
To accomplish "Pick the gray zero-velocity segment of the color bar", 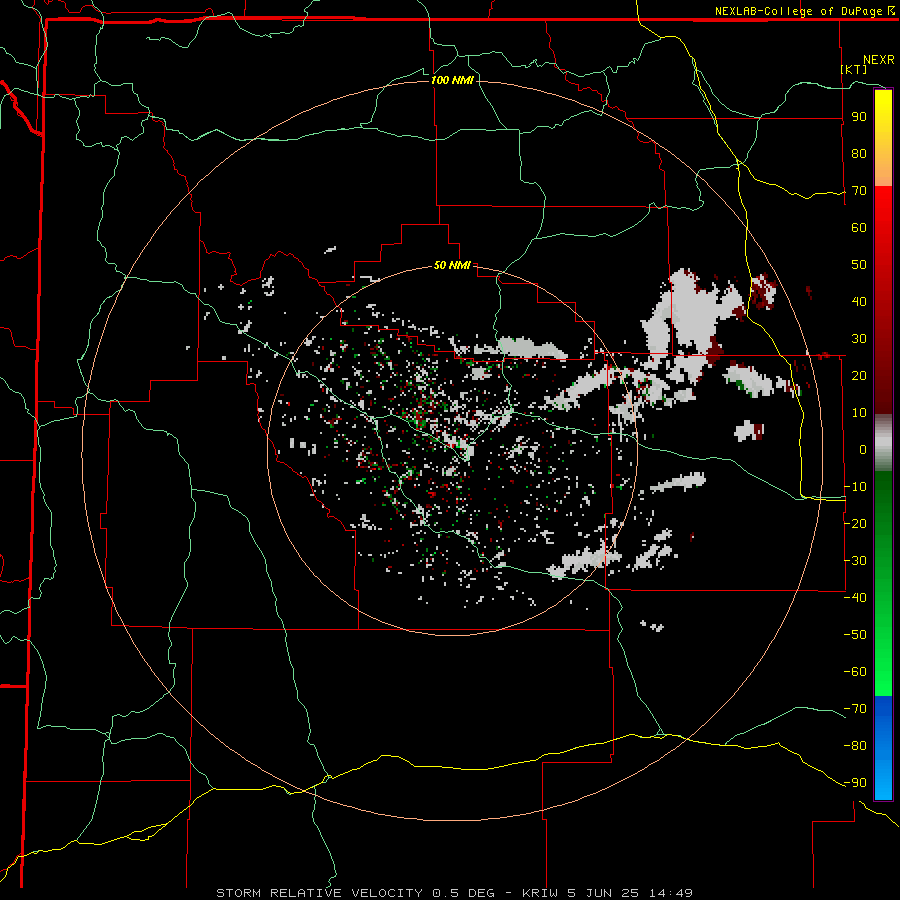I will pos(883,443).
